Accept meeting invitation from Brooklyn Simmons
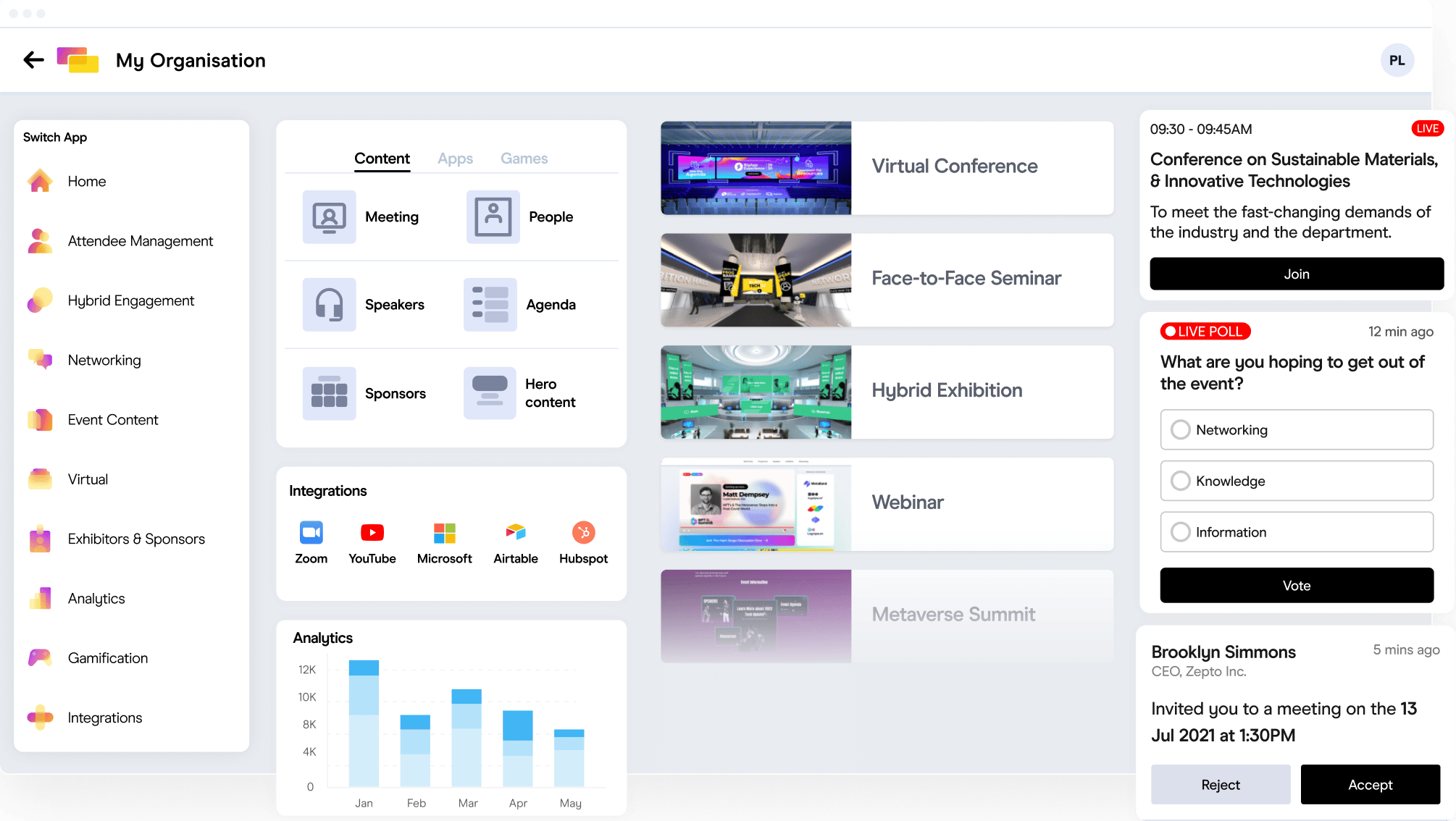The height and width of the screenshot is (821, 1456). [x=1371, y=784]
